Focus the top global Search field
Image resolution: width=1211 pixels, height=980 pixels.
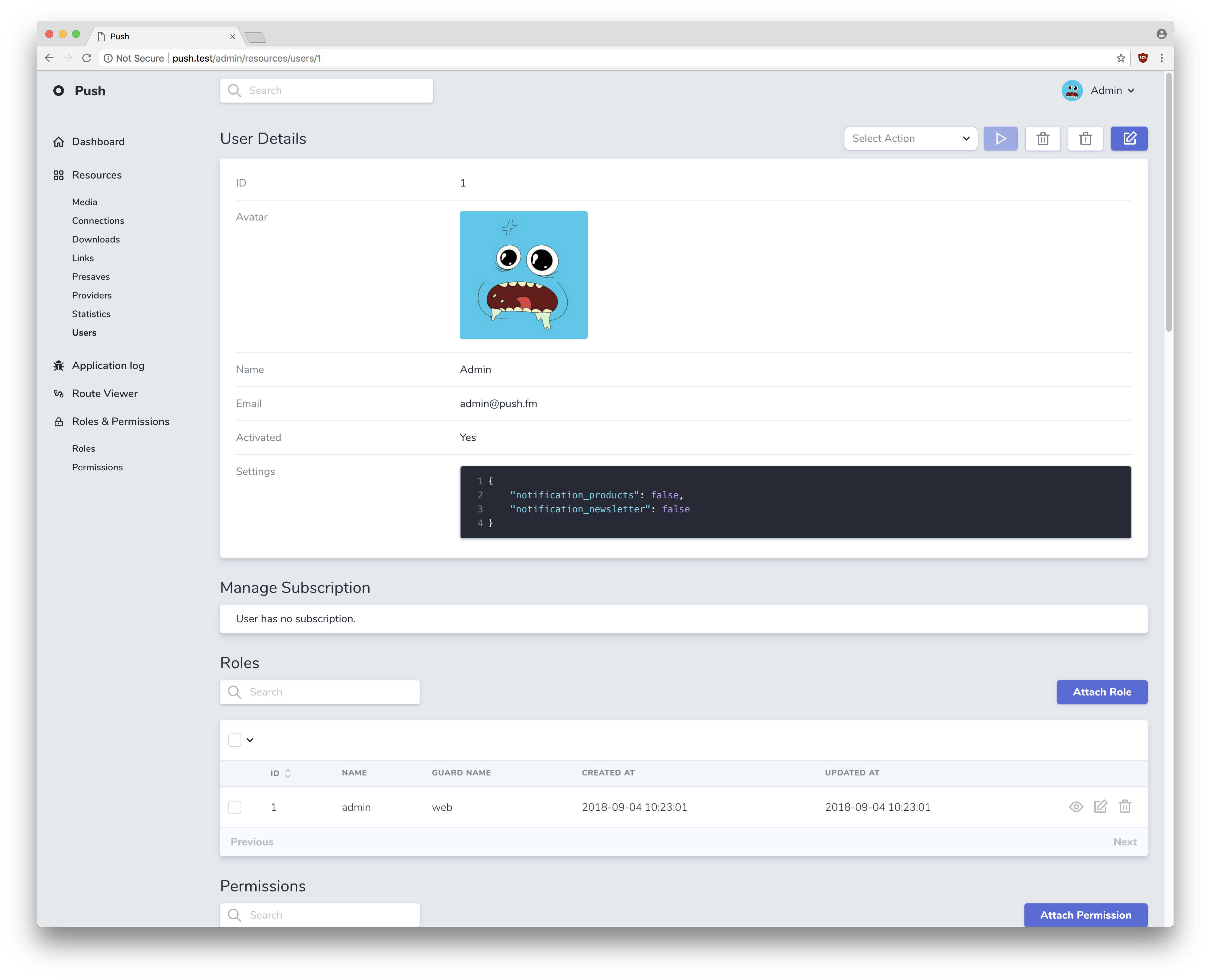(327, 90)
